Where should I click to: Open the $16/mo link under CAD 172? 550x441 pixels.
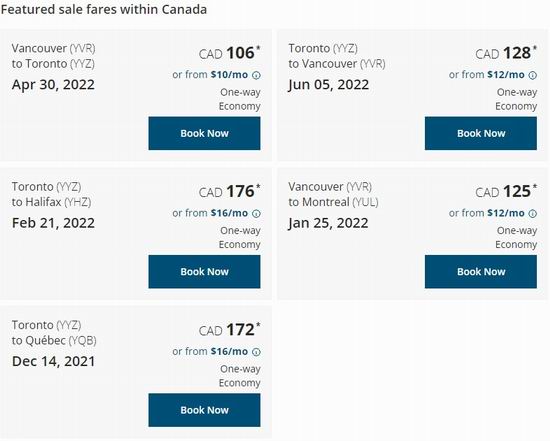click(x=229, y=351)
